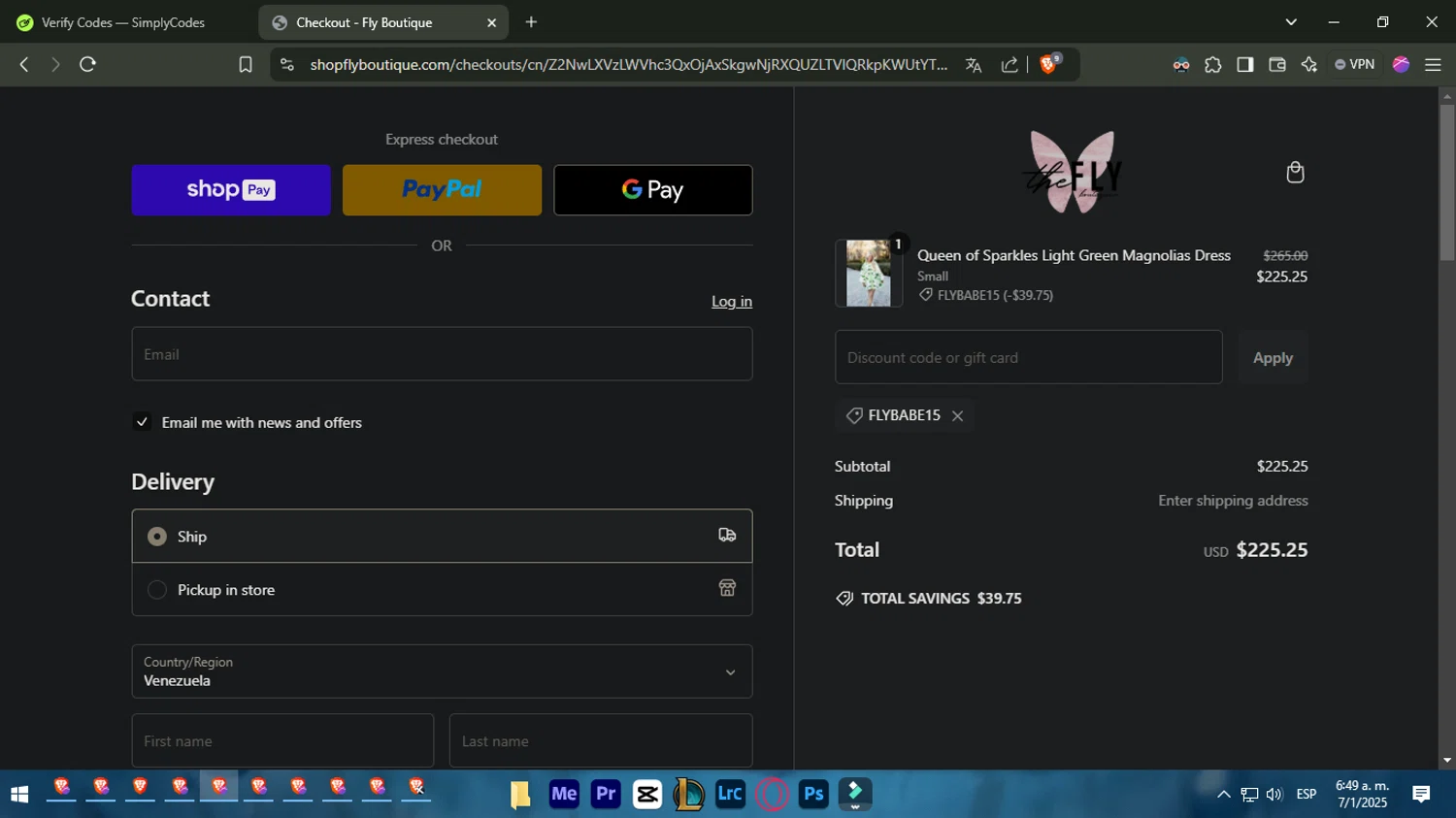Close the Checkout tab
Screen dimensions: 1456x818
[x=491, y=22]
